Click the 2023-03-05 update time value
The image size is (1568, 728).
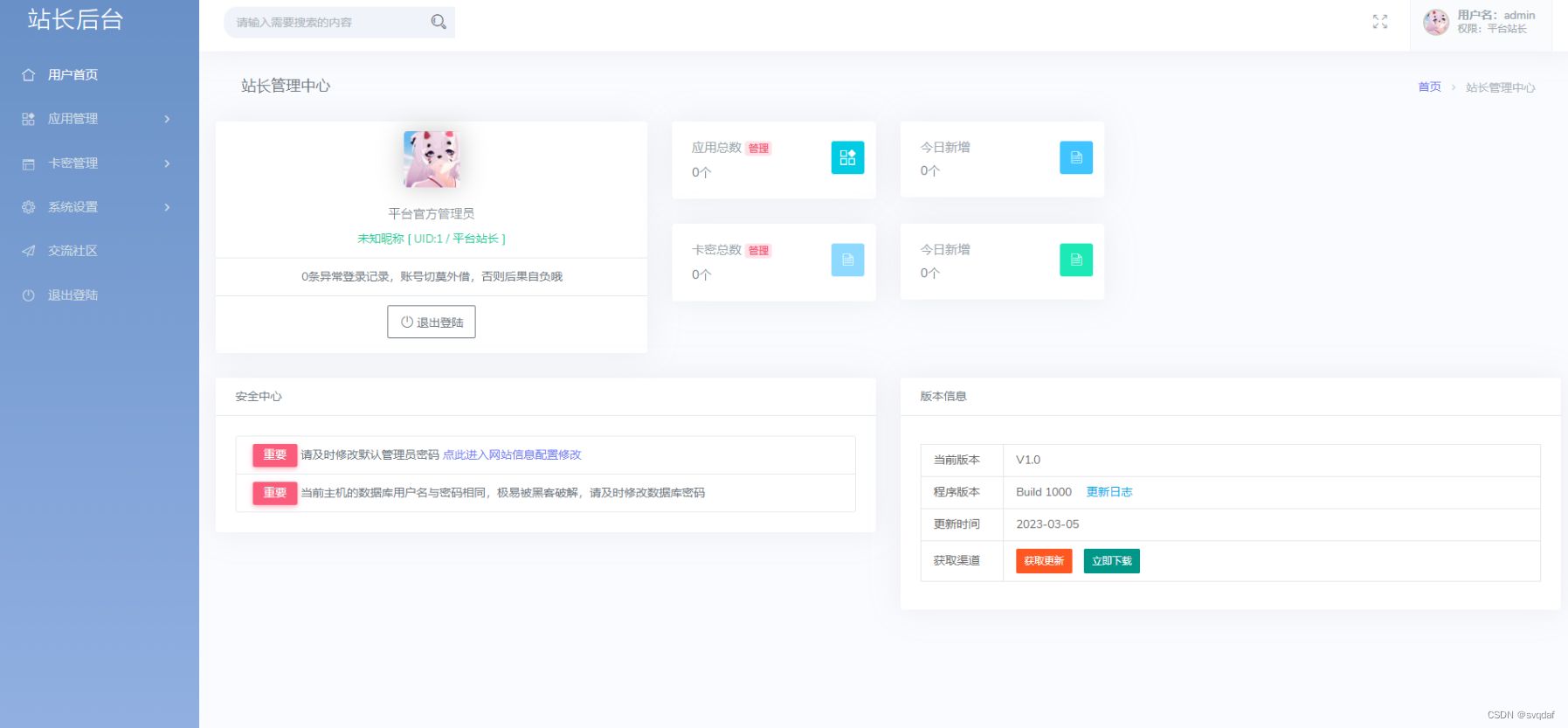pyautogui.click(x=1047, y=524)
